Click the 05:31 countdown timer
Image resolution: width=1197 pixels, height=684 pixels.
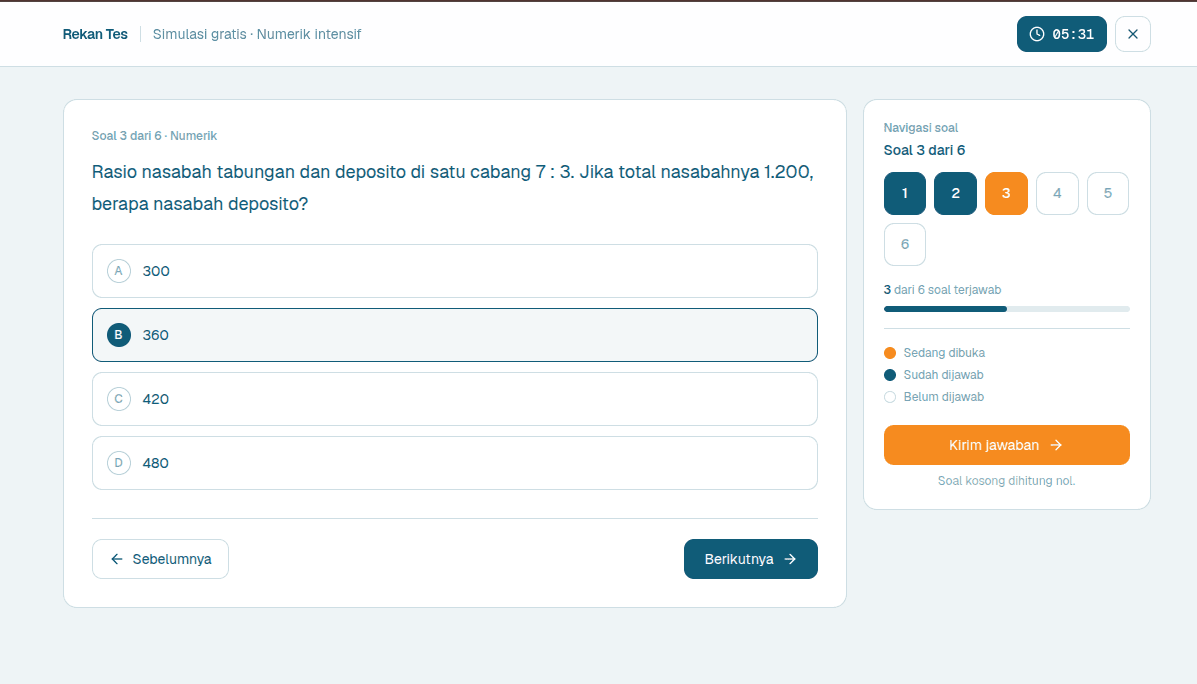coord(1062,34)
